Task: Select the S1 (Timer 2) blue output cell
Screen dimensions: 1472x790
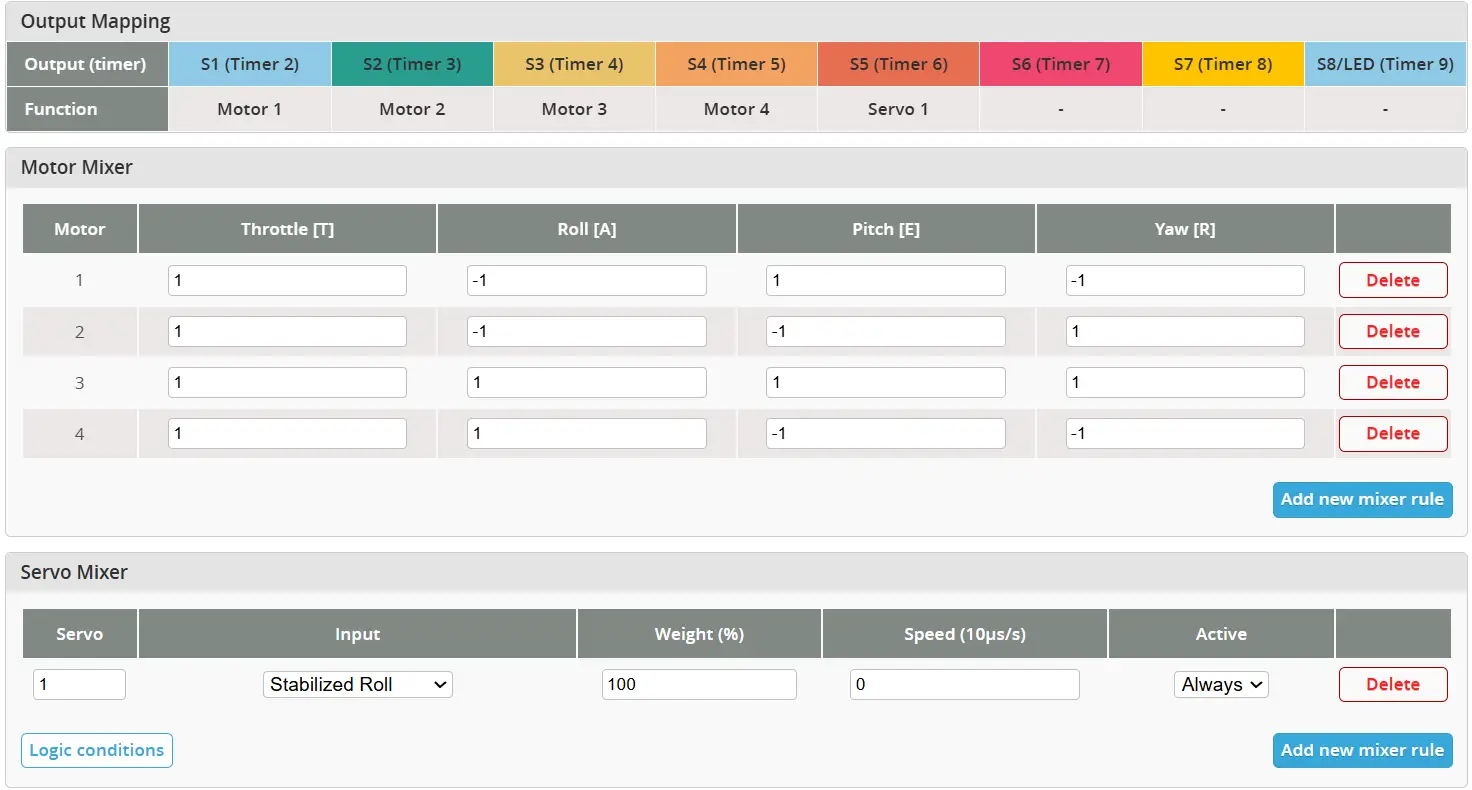Action: click(x=250, y=64)
